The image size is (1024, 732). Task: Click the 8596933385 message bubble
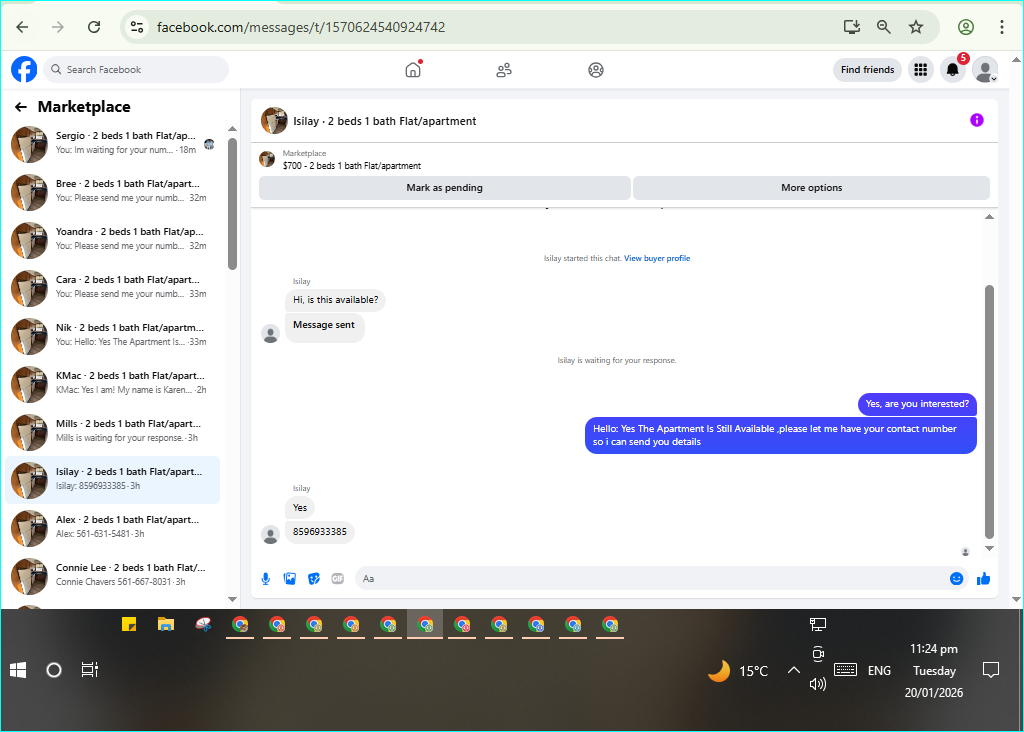coord(319,532)
